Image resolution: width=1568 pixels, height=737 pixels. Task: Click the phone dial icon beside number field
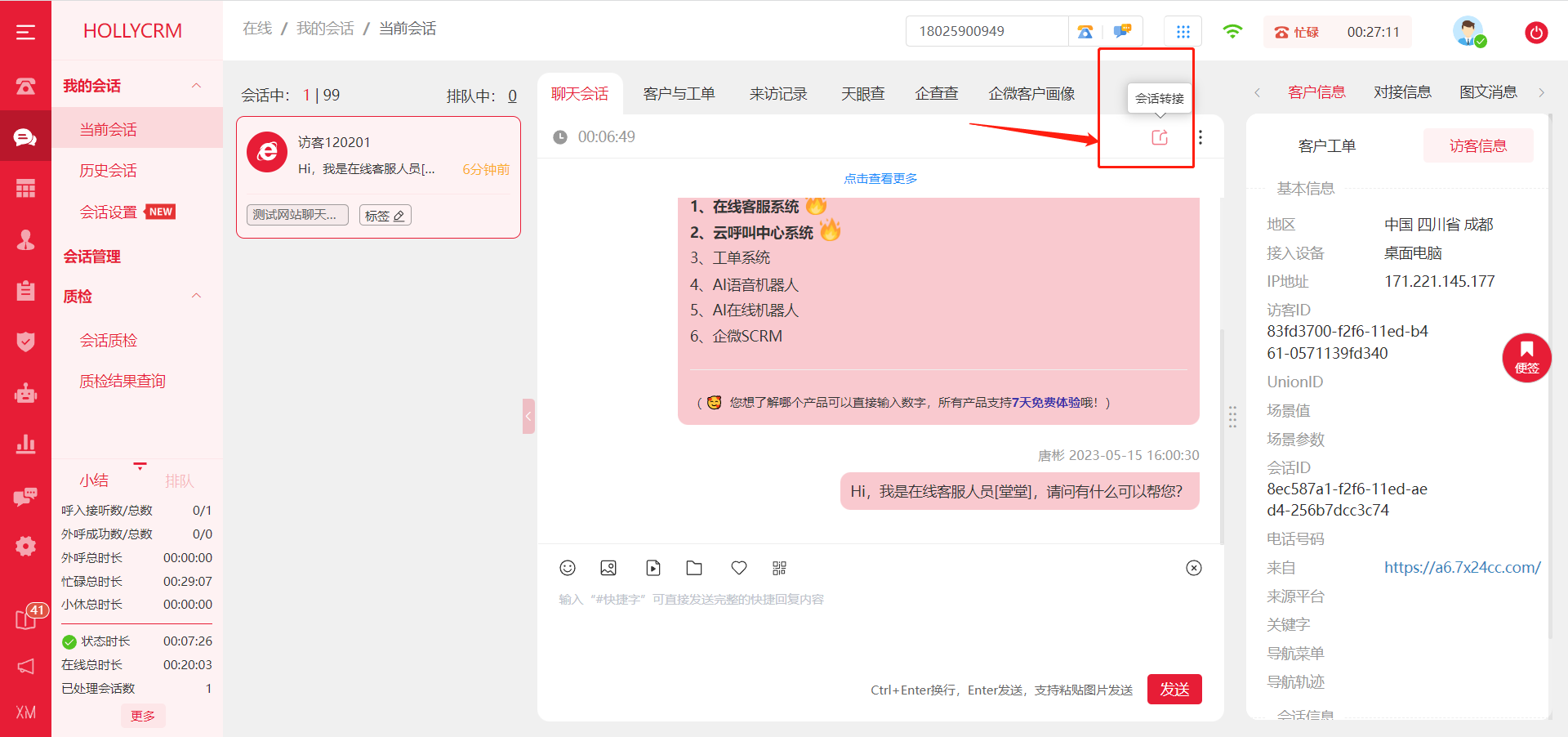(x=1085, y=32)
